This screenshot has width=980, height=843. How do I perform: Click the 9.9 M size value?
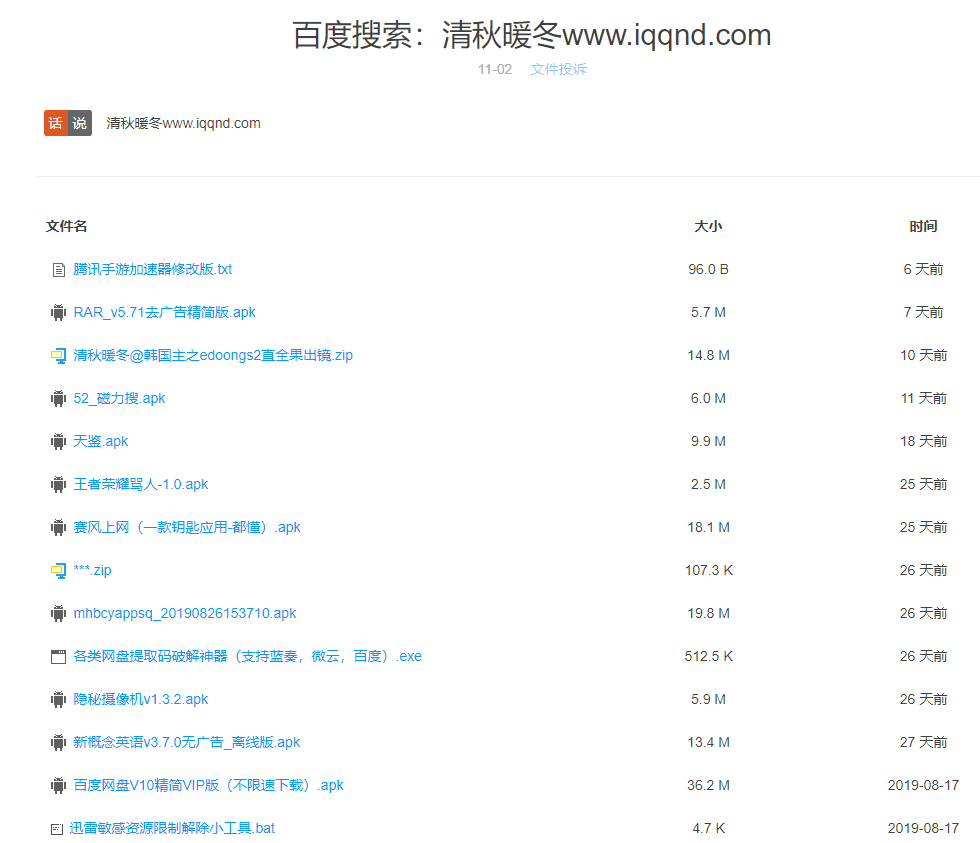[x=708, y=442]
